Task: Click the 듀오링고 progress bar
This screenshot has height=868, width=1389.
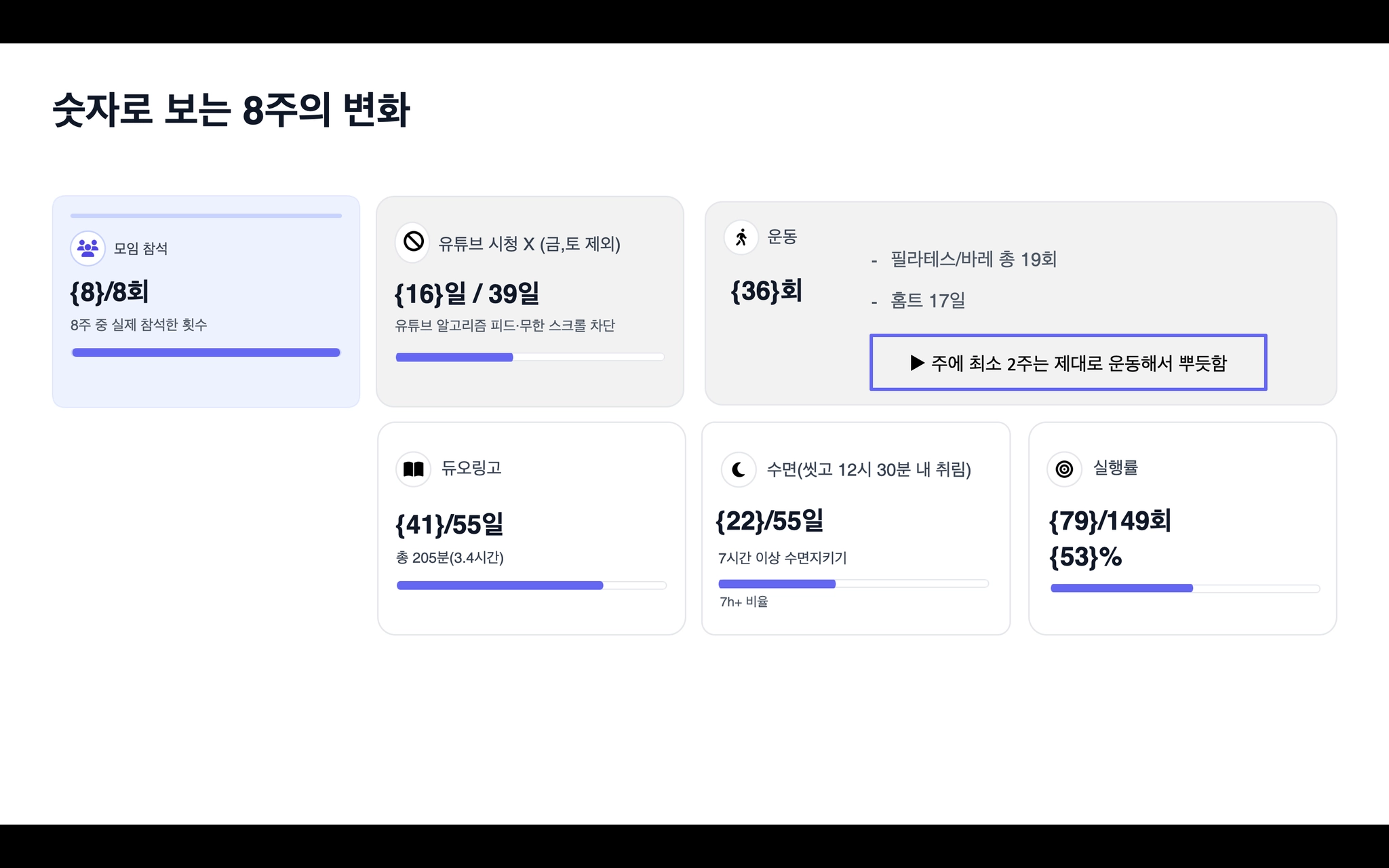Action: (531, 585)
